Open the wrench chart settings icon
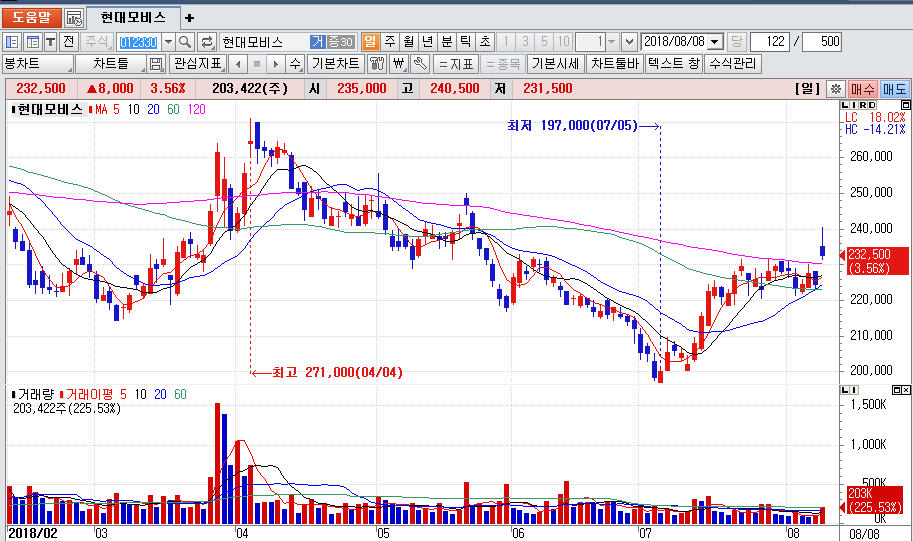913x541 pixels. pos(419,64)
